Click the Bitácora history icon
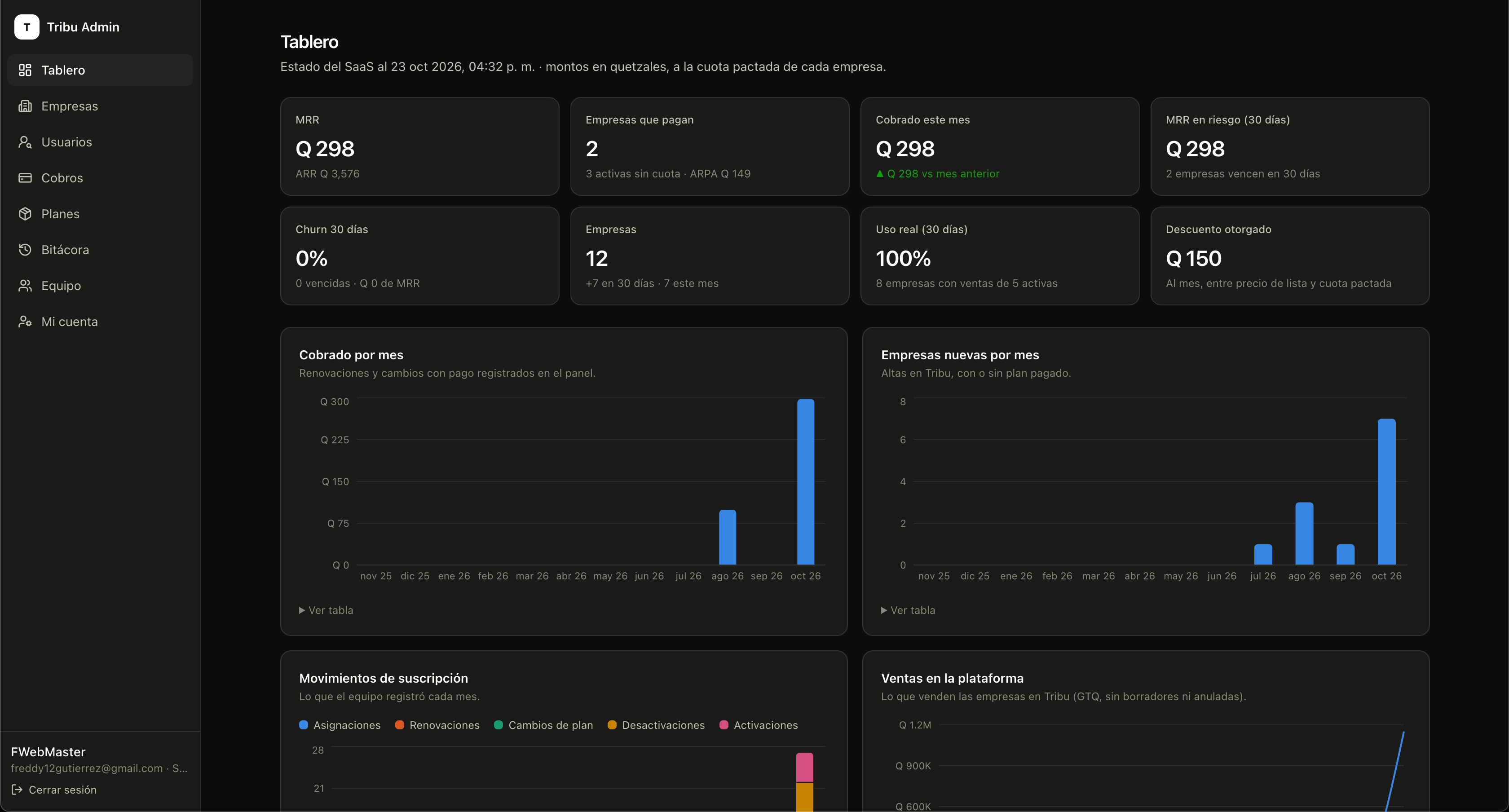 25,250
